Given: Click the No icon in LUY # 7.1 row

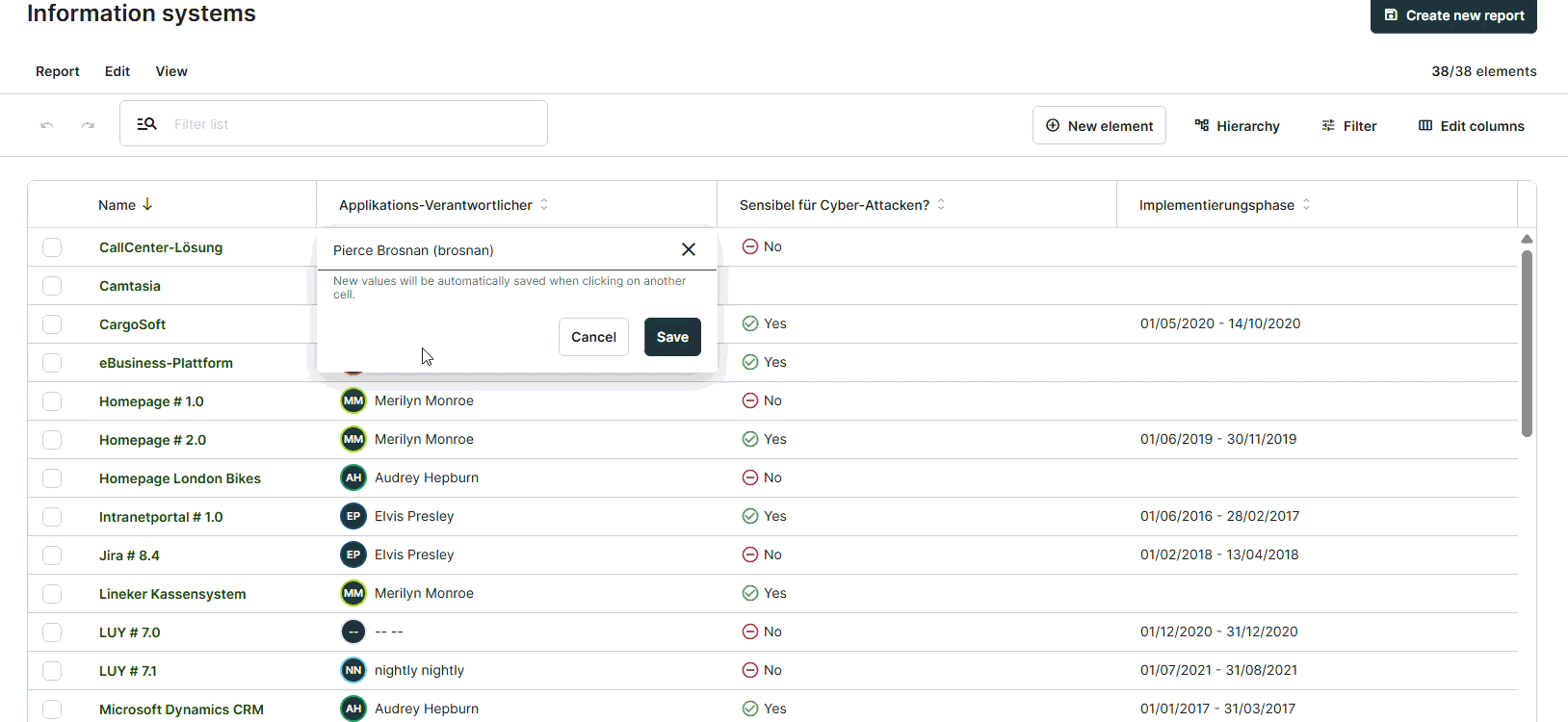Looking at the screenshot, I should pyautogui.click(x=750, y=670).
